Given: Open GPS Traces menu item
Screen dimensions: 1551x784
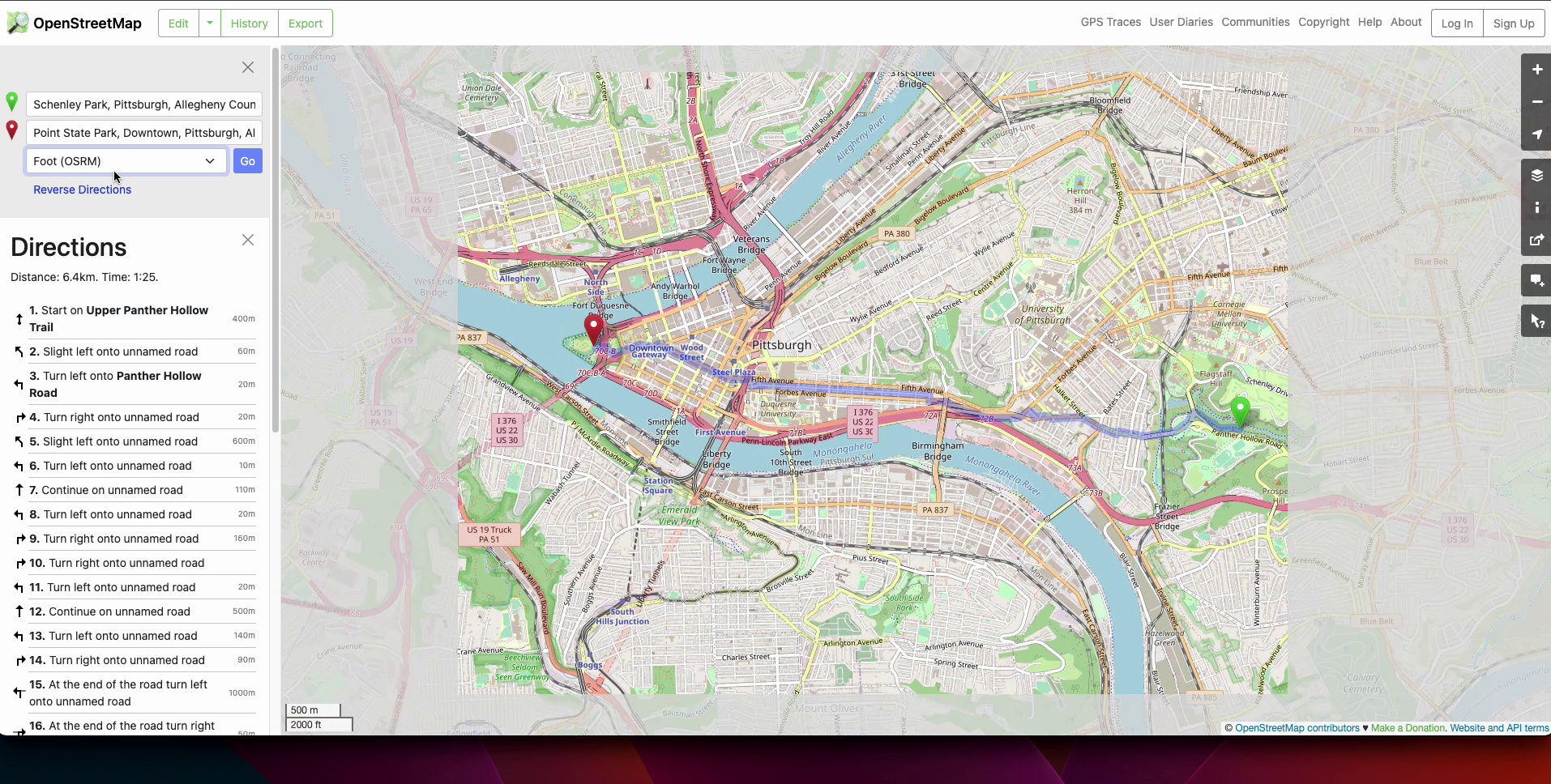Looking at the screenshot, I should 1110,22.
